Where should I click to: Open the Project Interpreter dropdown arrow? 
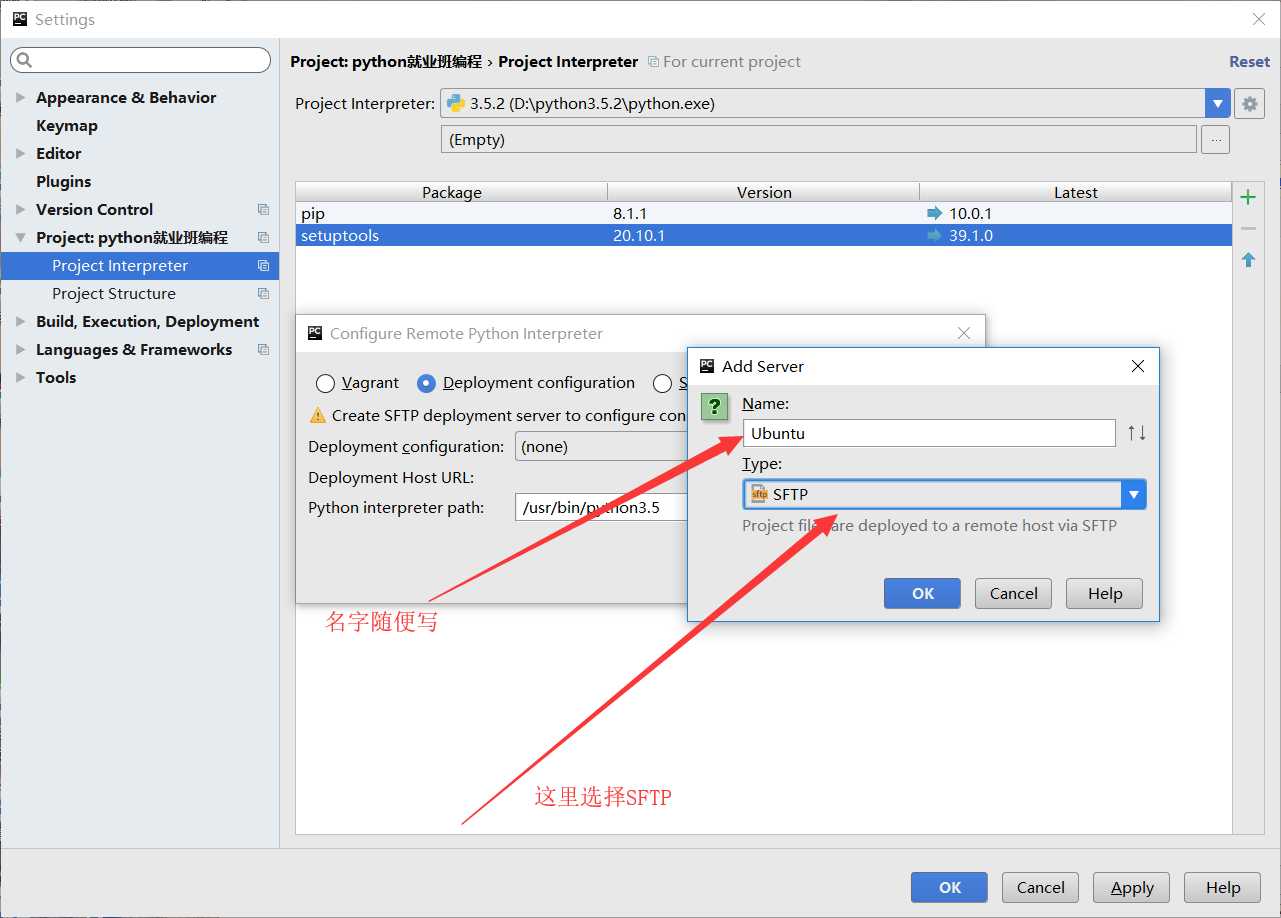pos(1217,103)
